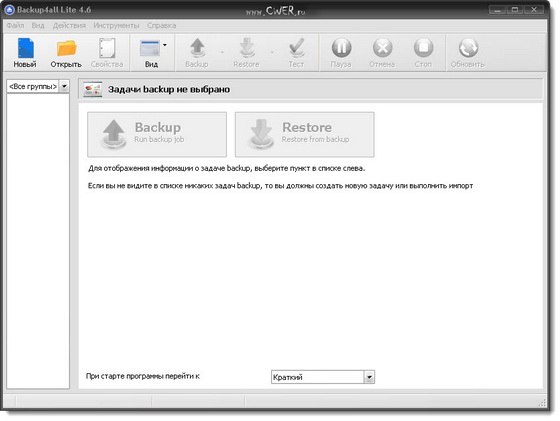The image size is (560, 421).
Task: Expand the Вид toolbar dropdown arrow
Action: tap(165, 45)
